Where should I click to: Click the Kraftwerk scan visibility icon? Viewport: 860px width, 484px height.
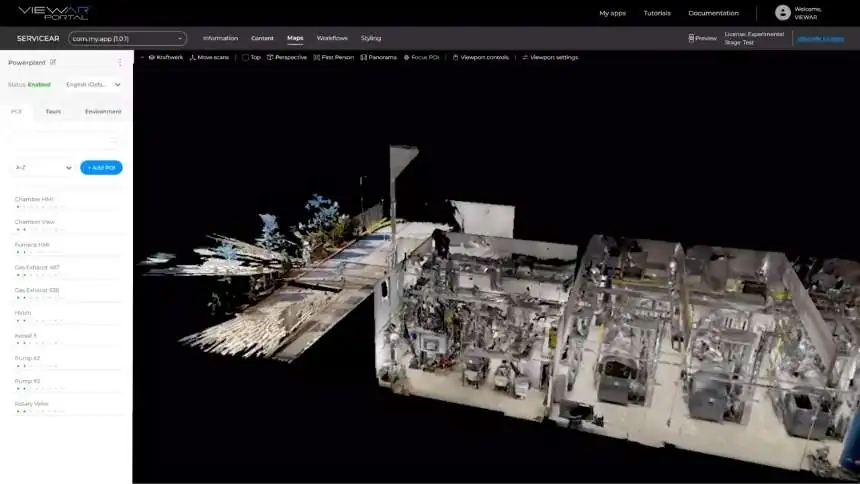point(151,57)
